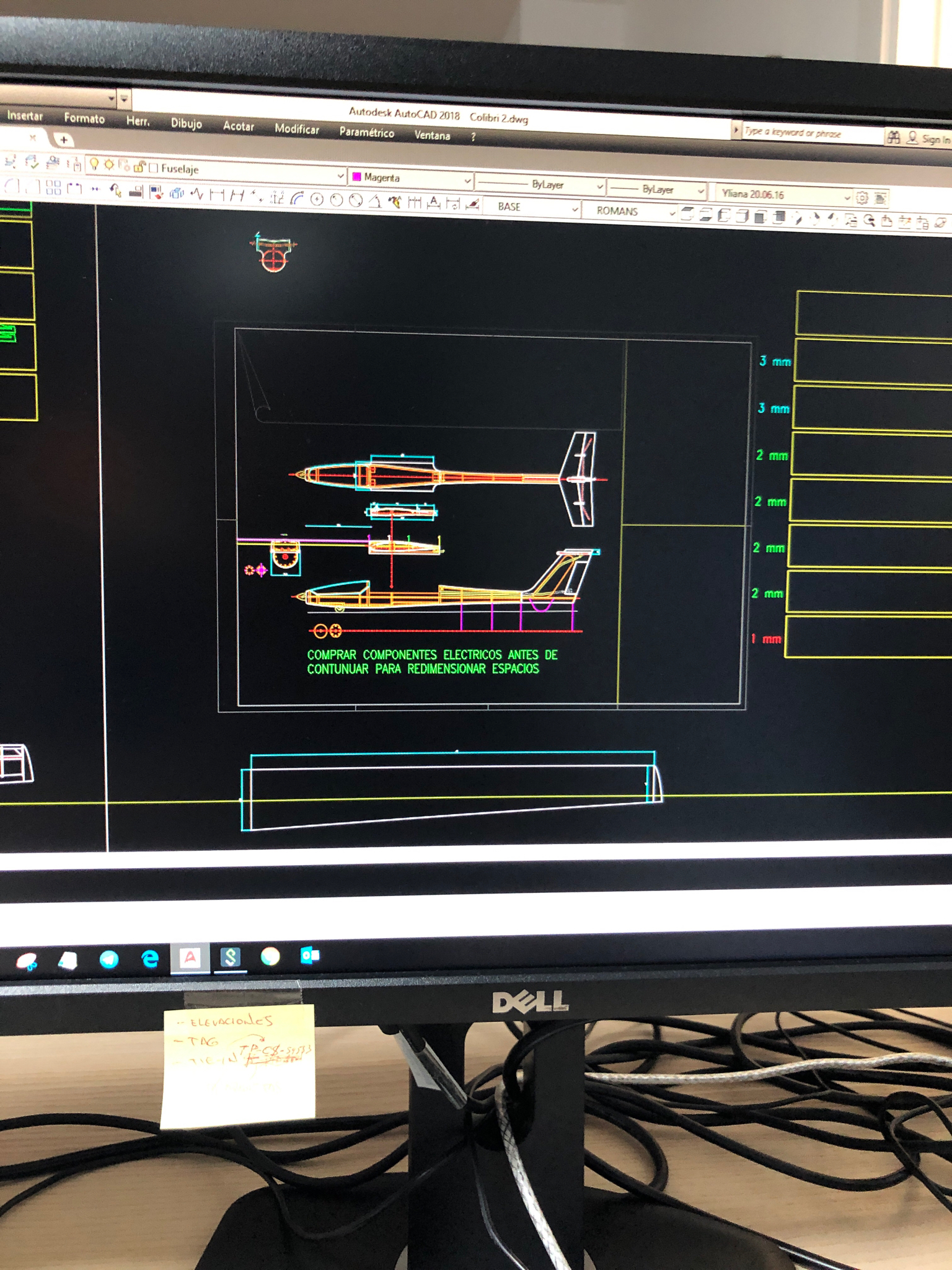Click the green S app taskbar icon
The image size is (952, 1270).
pyautogui.click(x=230, y=957)
